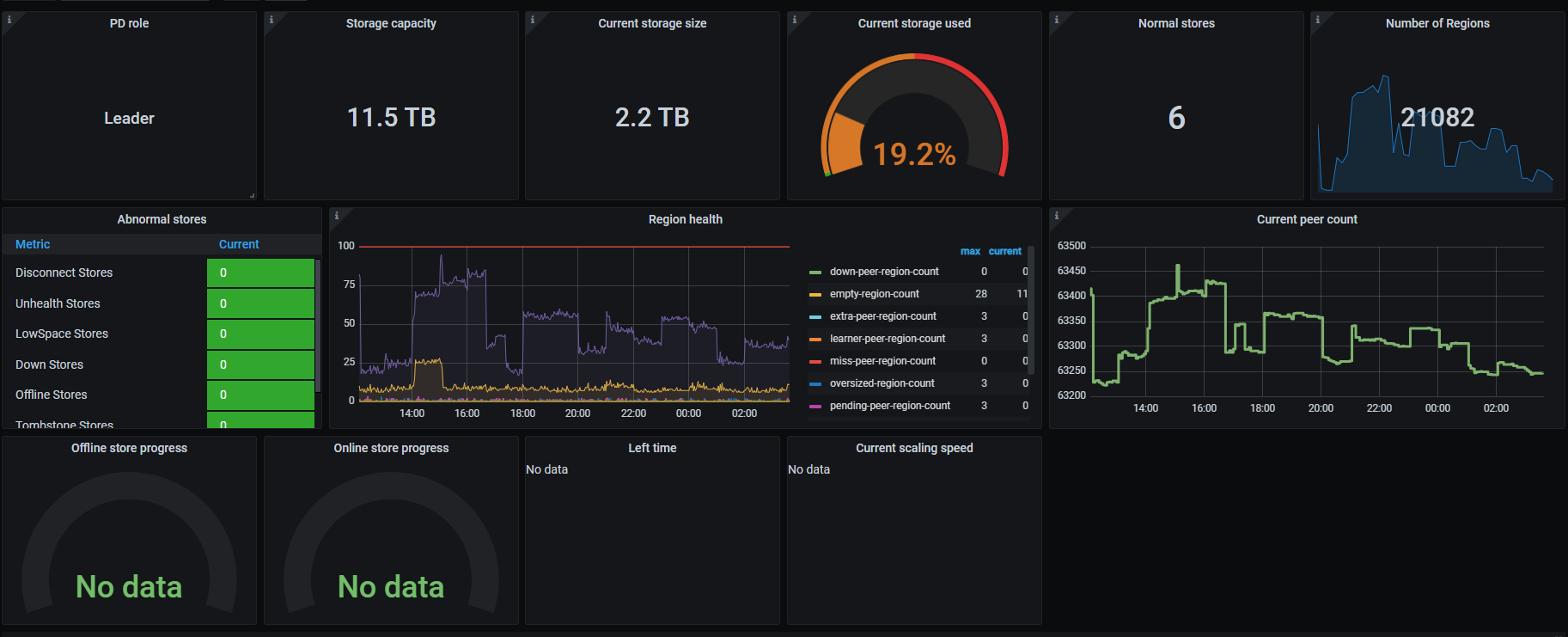Sort the legend by the max column

pos(970,251)
